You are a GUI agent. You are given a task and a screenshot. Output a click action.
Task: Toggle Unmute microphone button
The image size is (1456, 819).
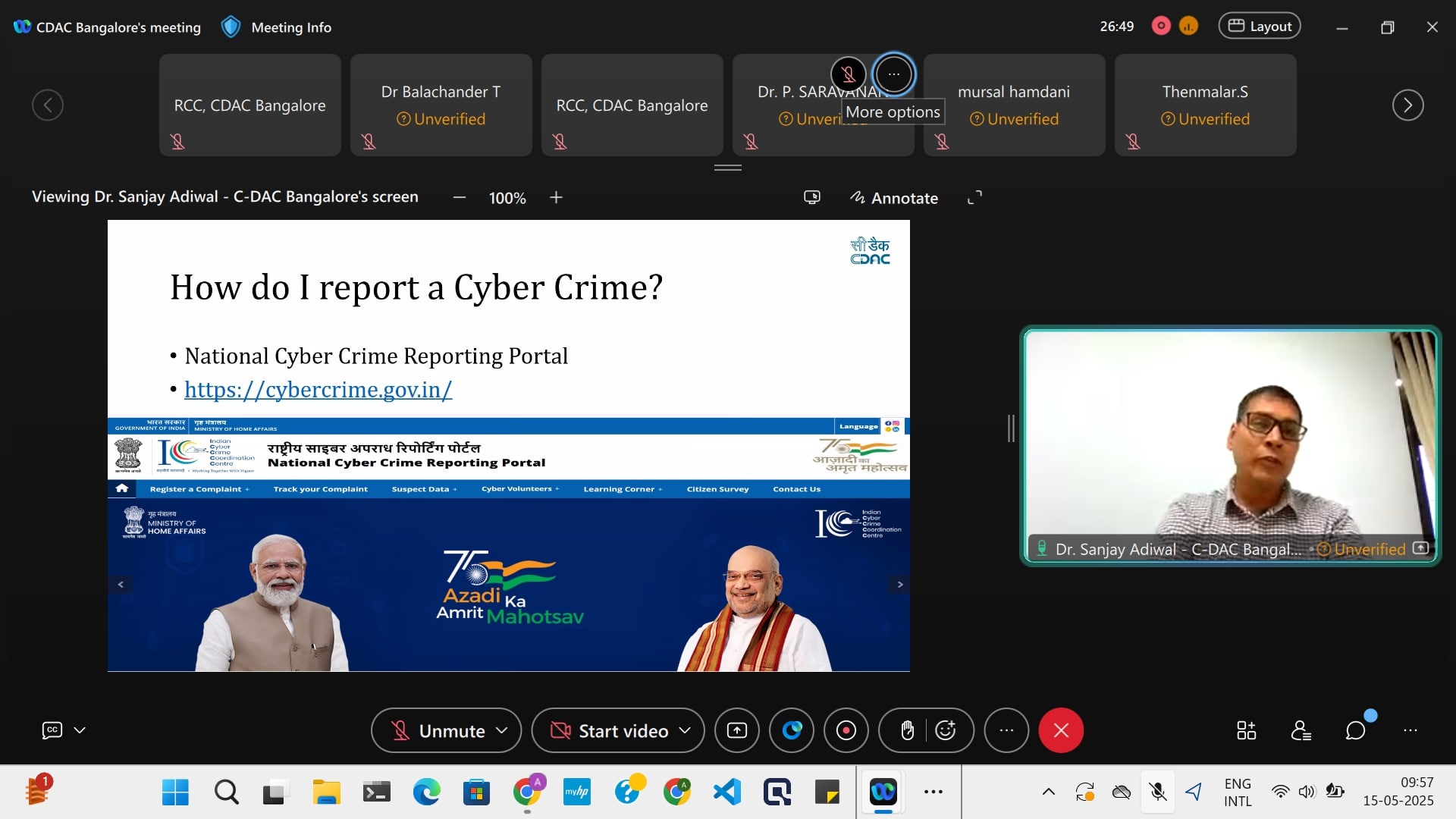(x=438, y=730)
